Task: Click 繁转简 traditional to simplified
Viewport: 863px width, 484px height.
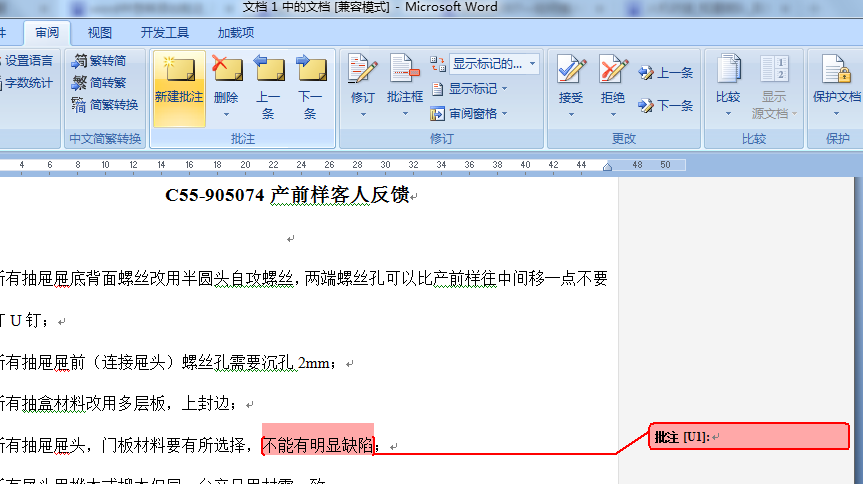Action: pyautogui.click(x=99, y=61)
